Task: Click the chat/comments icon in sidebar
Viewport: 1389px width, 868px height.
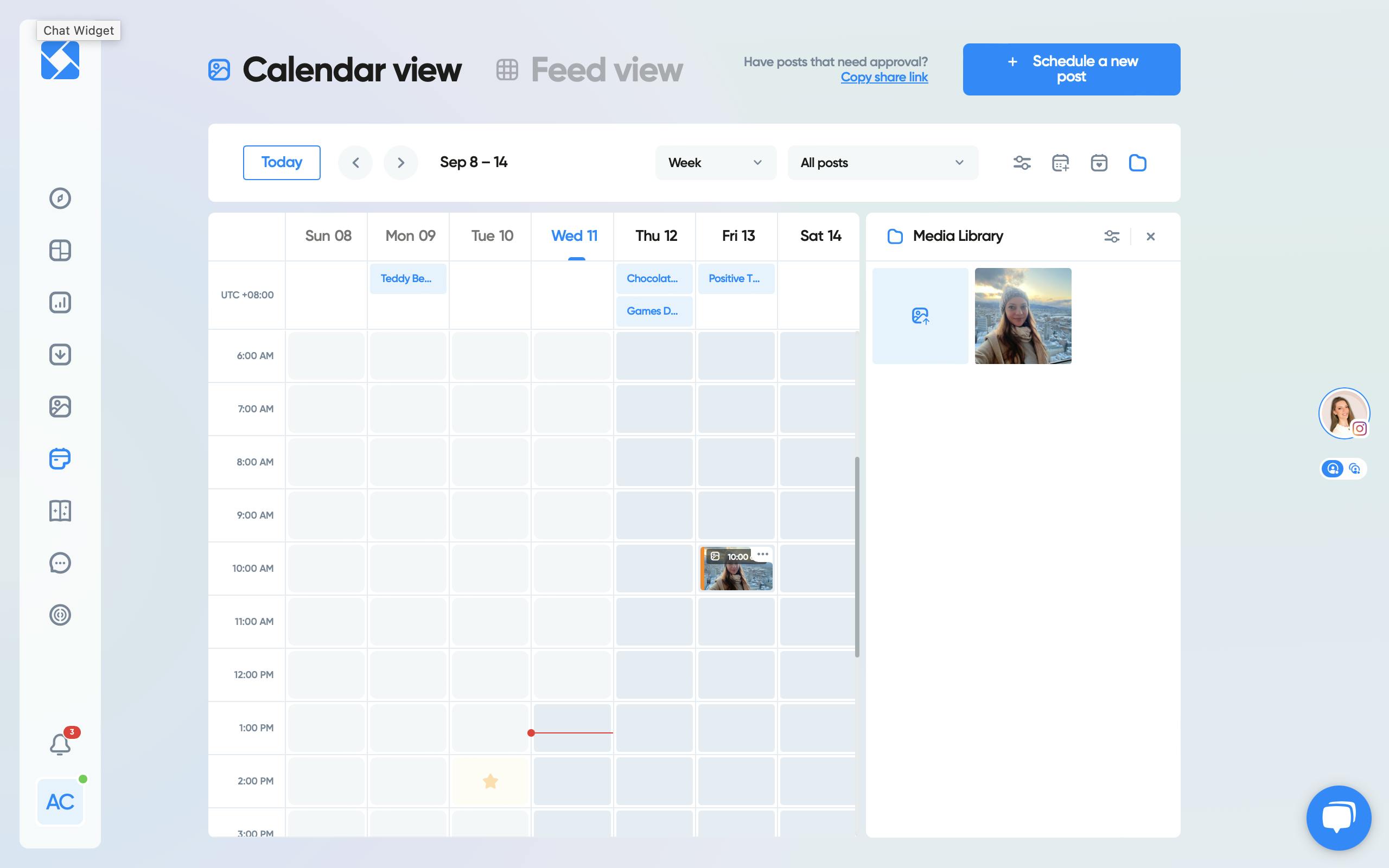Action: (60, 563)
